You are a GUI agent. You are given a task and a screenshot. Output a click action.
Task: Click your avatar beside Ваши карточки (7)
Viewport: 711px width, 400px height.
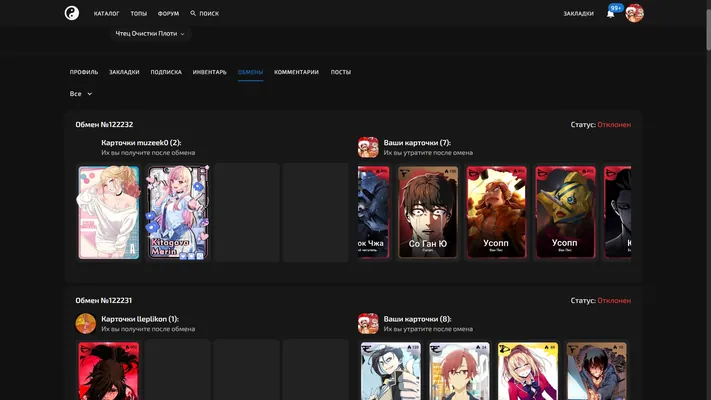tap(368, 147)
